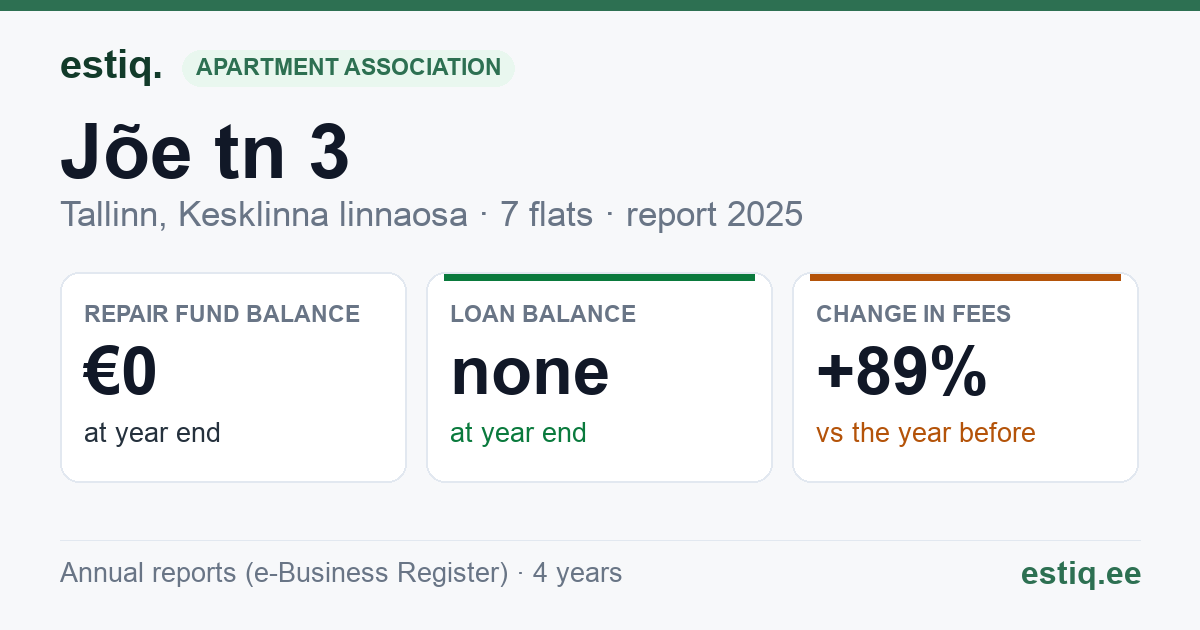Click the green bar above Loan Balance
Viewport: 1200px width, 630px height.
coord(599,277)
